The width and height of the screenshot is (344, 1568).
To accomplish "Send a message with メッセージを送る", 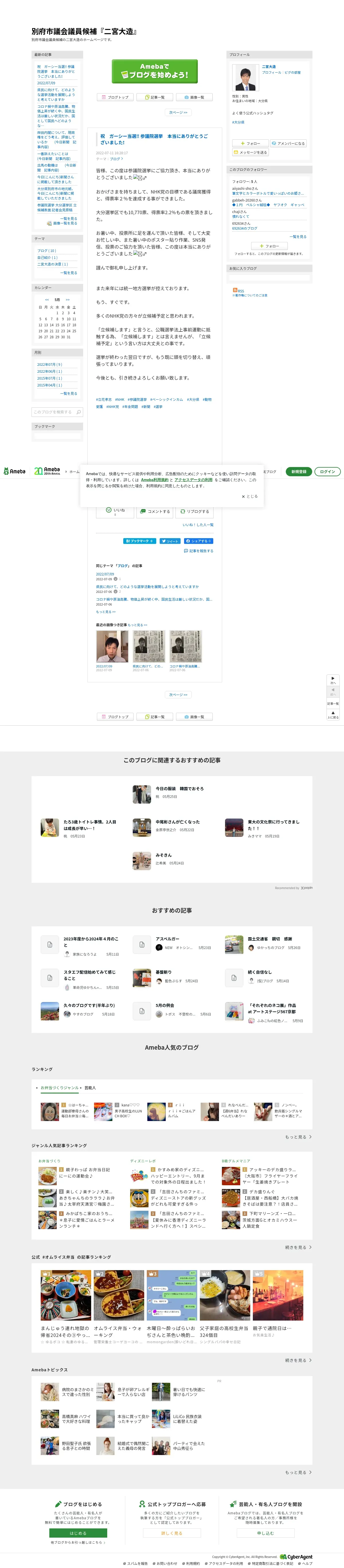I will click(250, 152).
